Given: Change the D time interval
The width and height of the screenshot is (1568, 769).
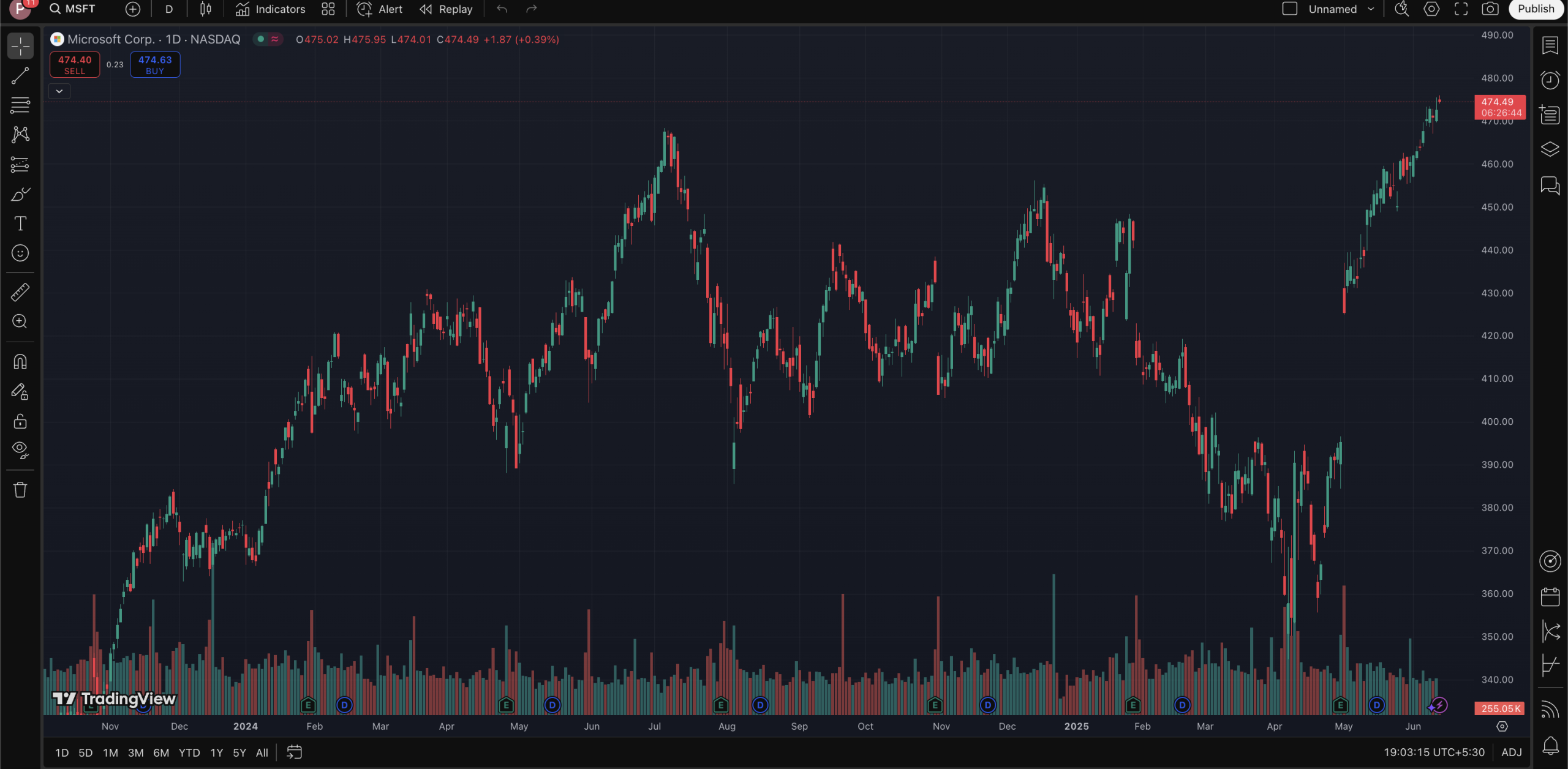Looking at the screenshot, I should tap(169, 9).
